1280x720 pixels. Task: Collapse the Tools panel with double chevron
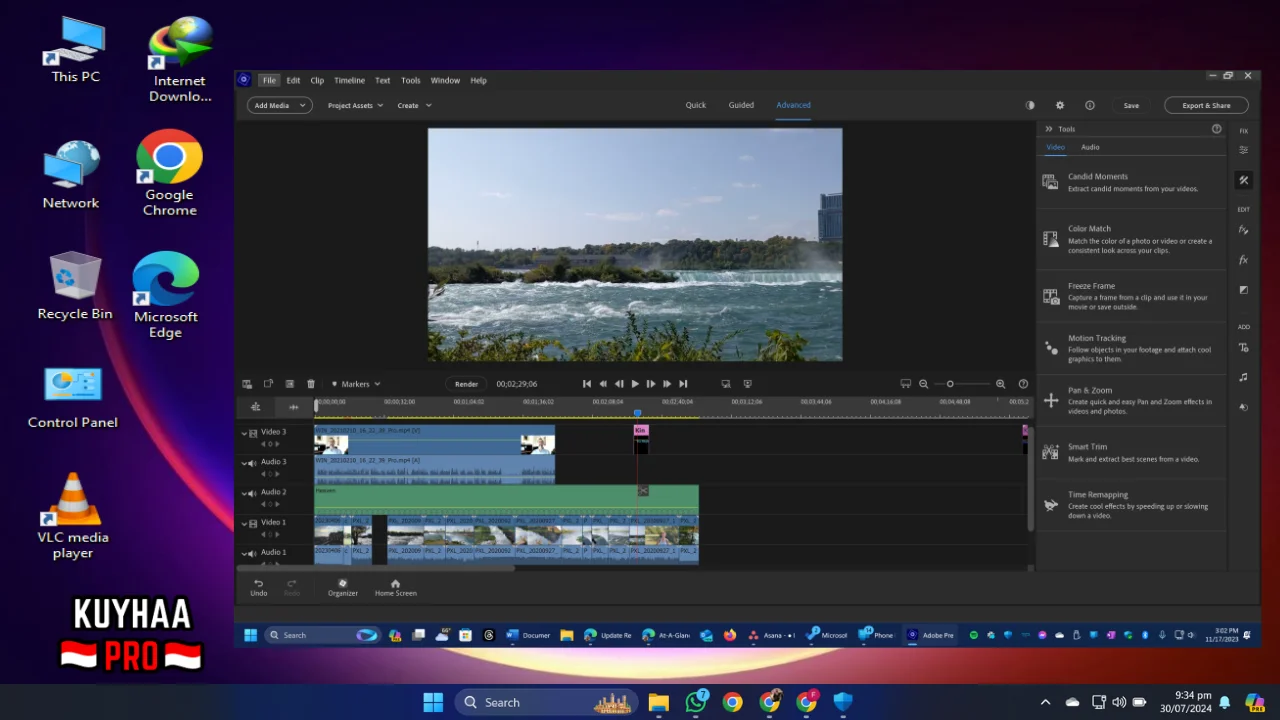(x=1048, y=129)
